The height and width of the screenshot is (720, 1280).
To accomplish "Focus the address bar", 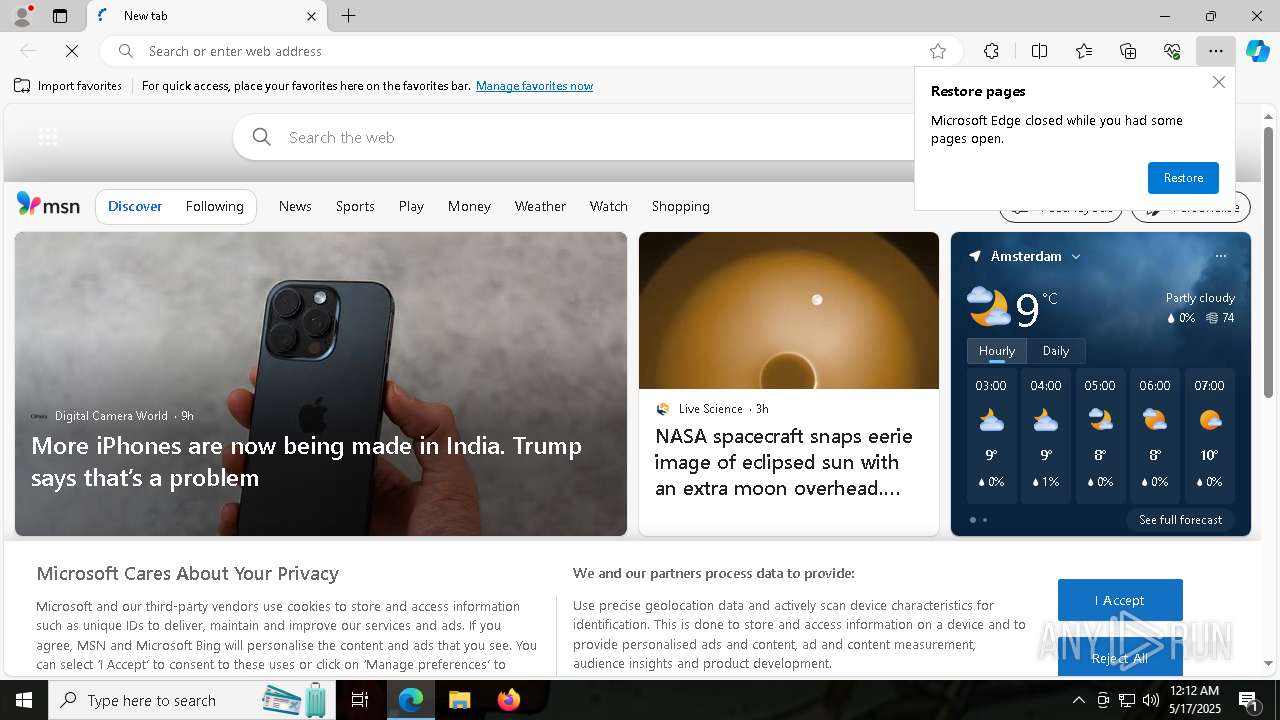I will pos(530,51).
